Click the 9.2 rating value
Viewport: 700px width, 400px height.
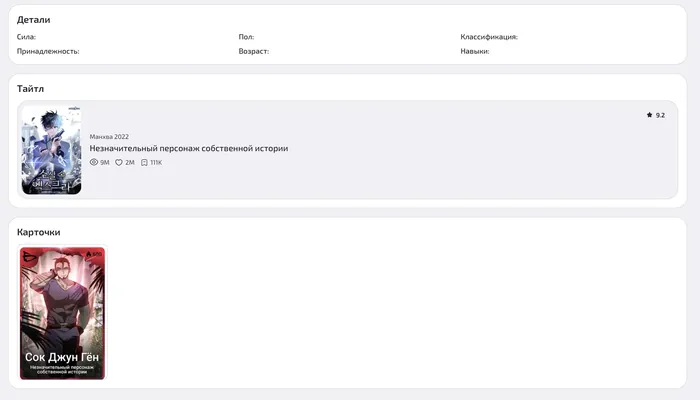660,115
